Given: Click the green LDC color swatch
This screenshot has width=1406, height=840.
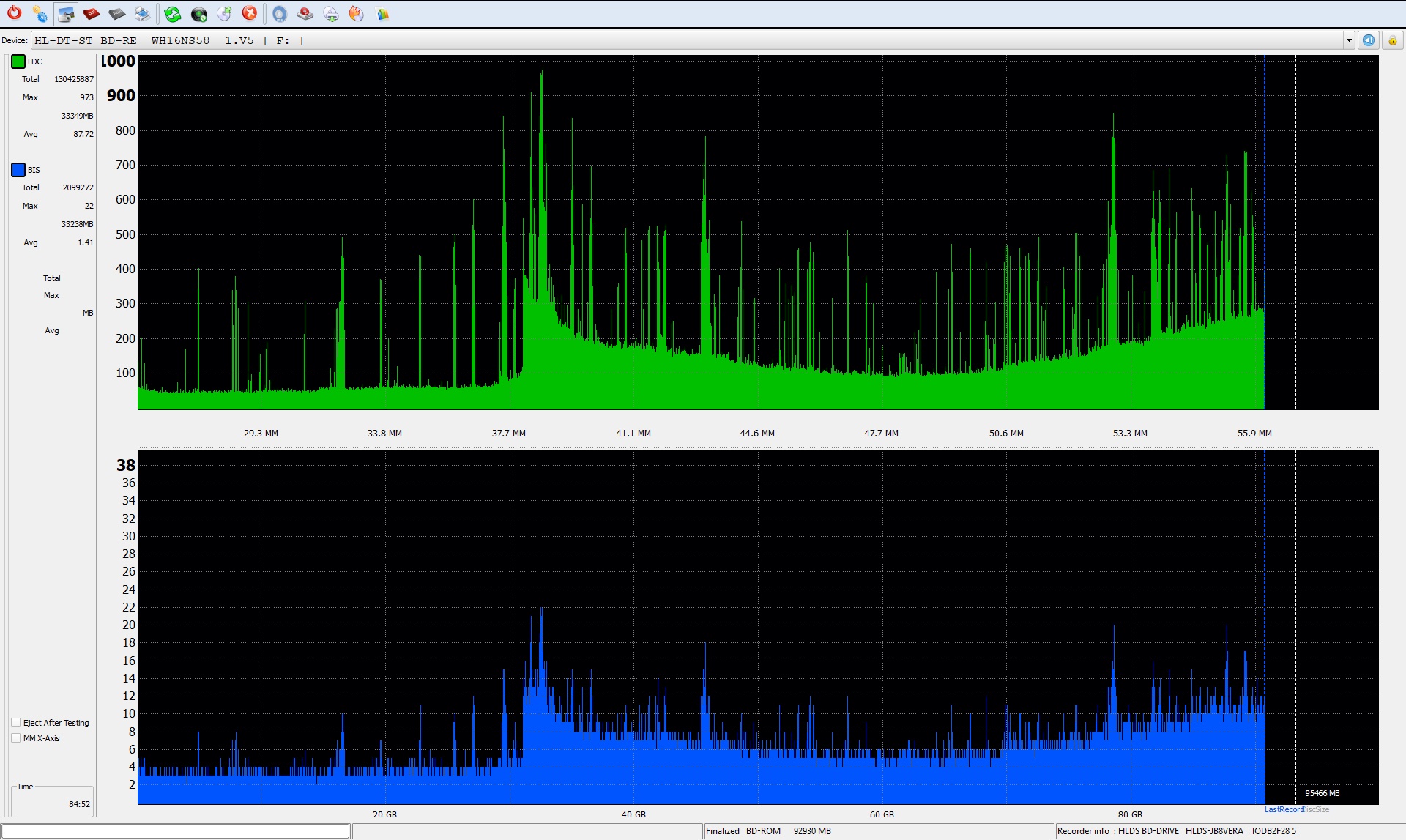Looking at the screenshot, I should tap(18, 62).
